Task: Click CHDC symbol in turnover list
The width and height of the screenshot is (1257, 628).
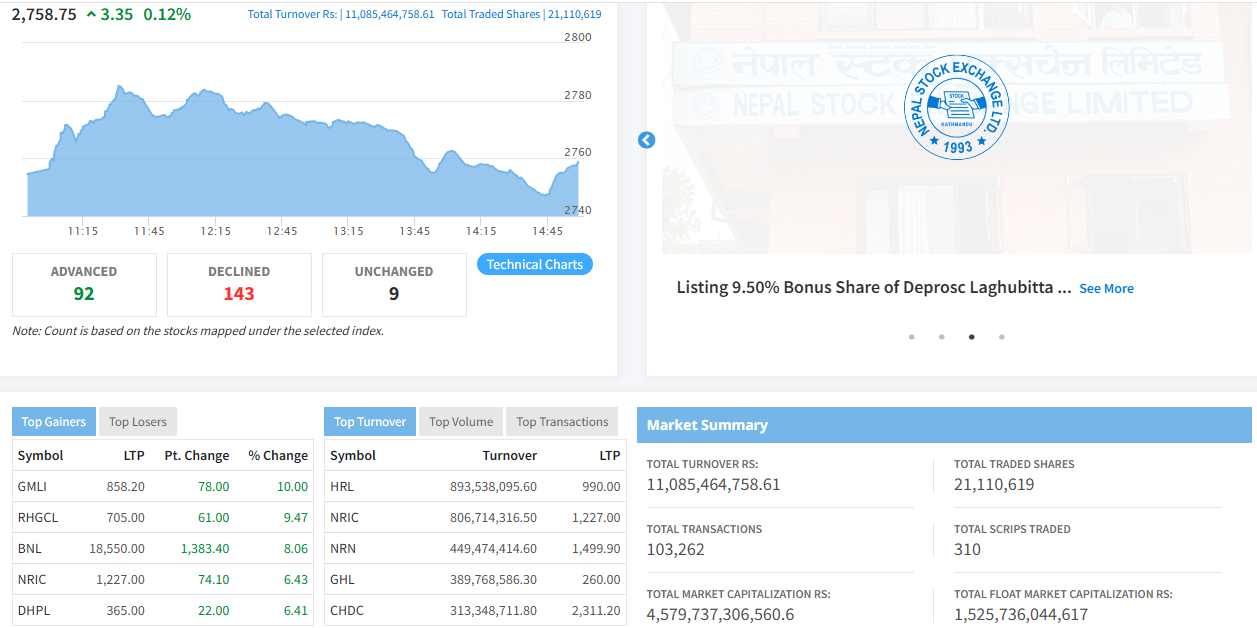Action: (x=347, y=611)
